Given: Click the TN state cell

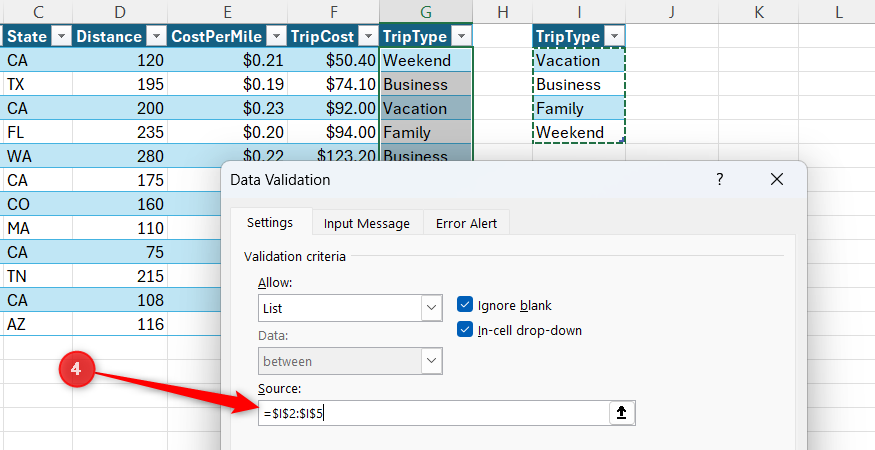Looking at the screenshot, I should tap(38, 276).
